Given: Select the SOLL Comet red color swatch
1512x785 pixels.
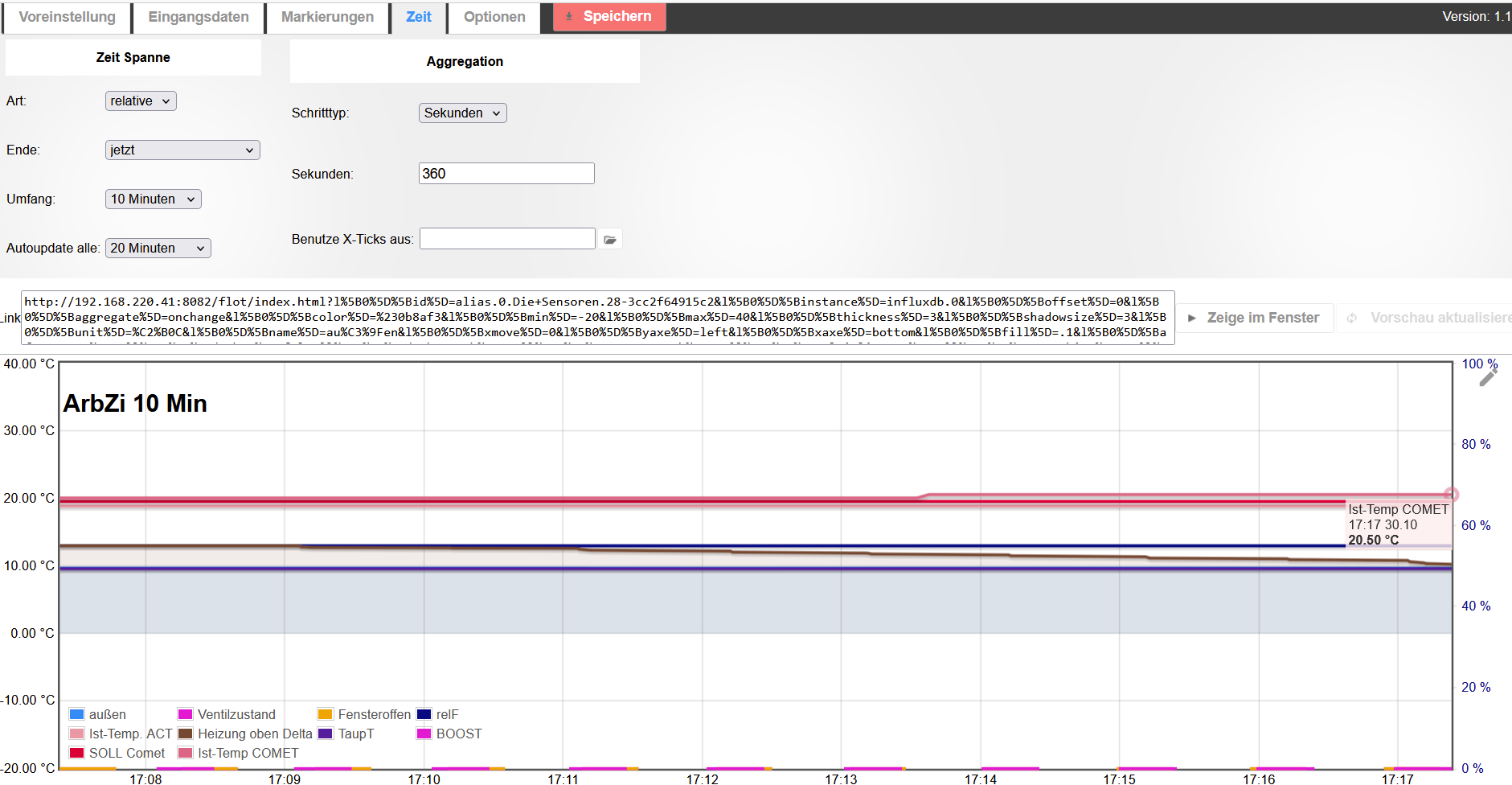Looking at the screenshot, I should click(x=76, y=753).
